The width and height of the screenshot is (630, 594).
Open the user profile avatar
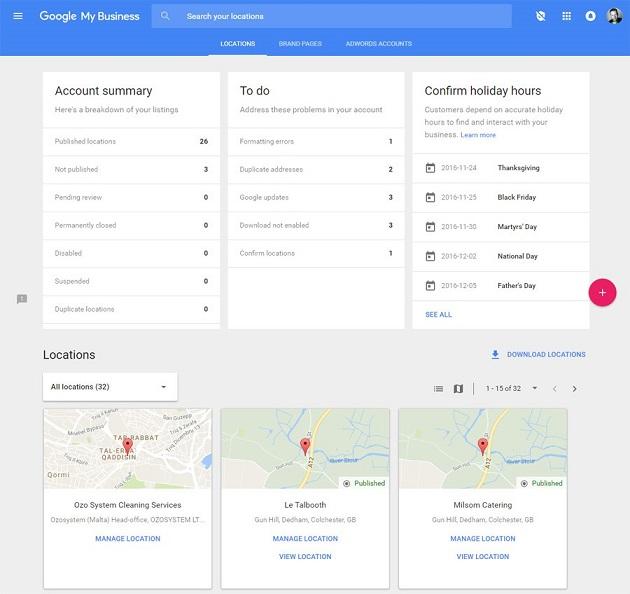point(614,16)
